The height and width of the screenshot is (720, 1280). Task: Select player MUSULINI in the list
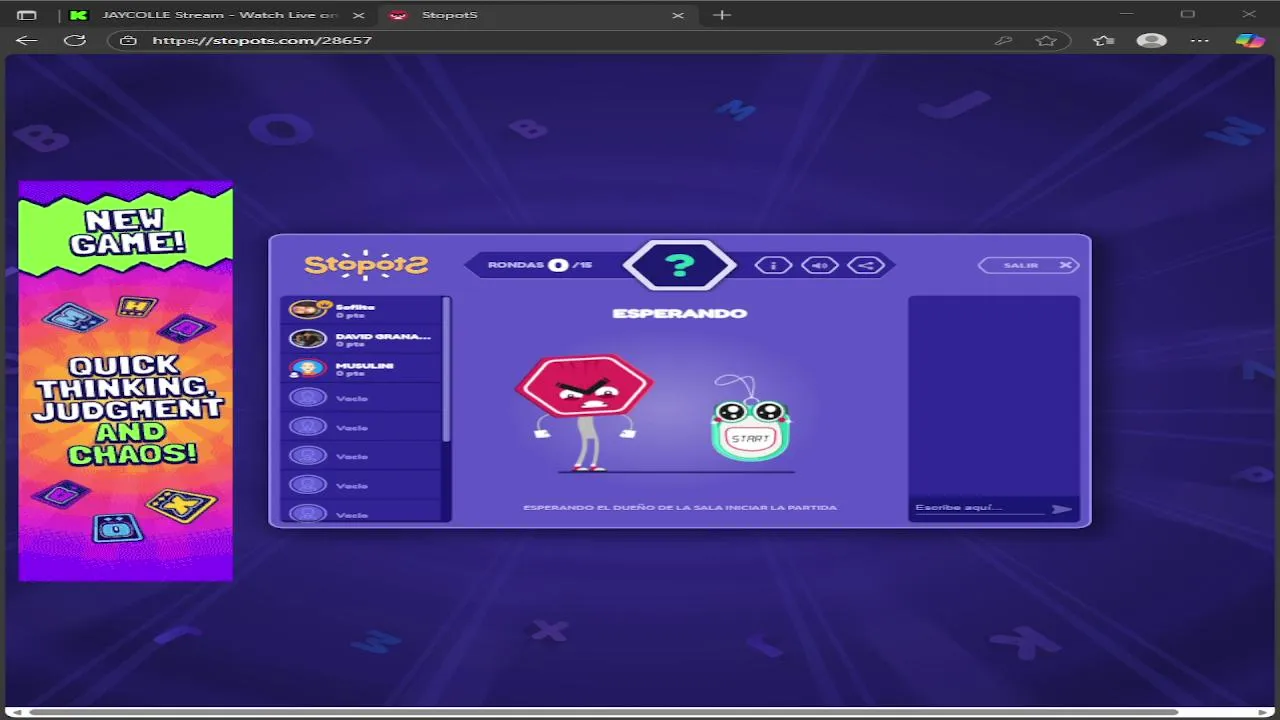tap(361, 368)
